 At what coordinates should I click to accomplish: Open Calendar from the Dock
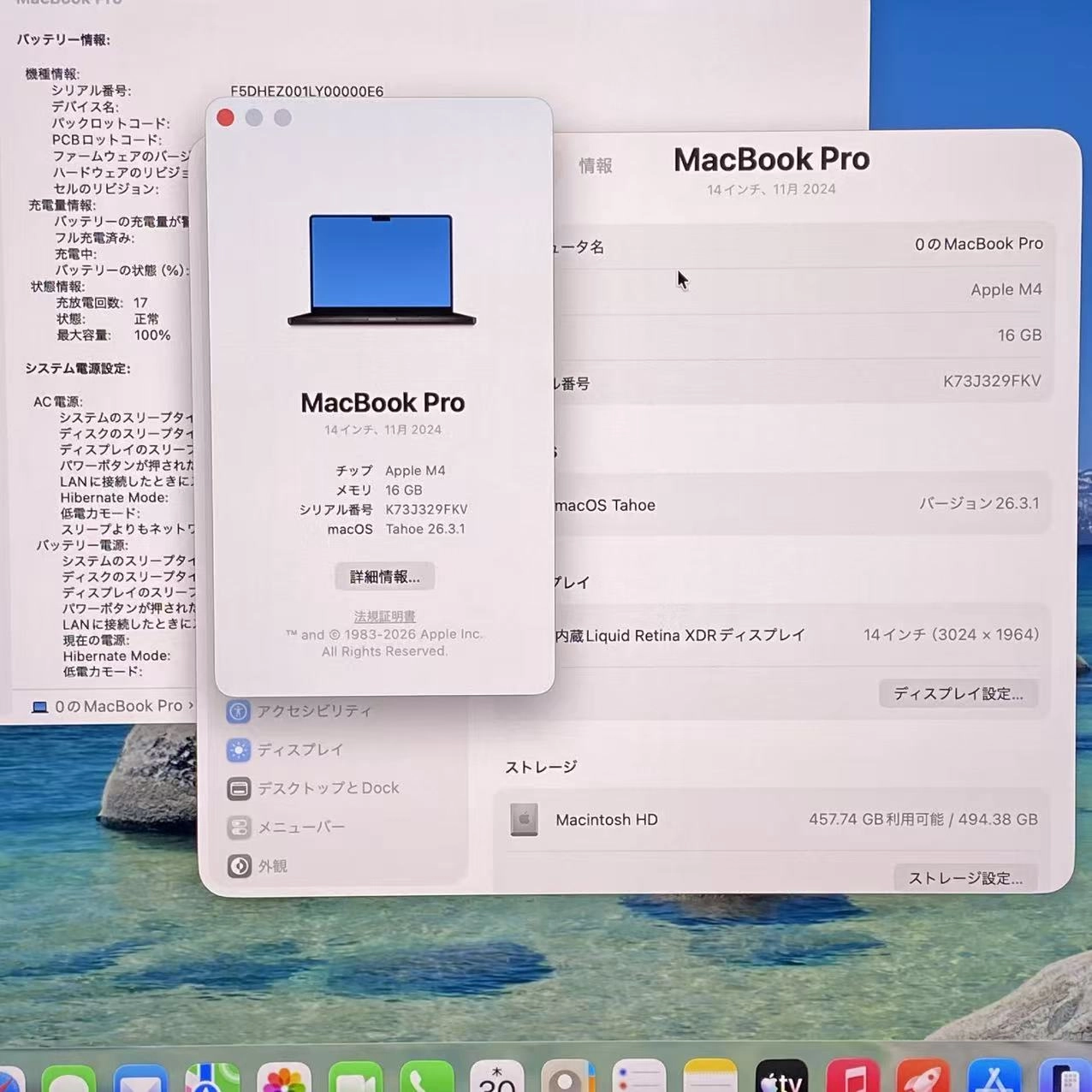click(x=497, y=1077)
